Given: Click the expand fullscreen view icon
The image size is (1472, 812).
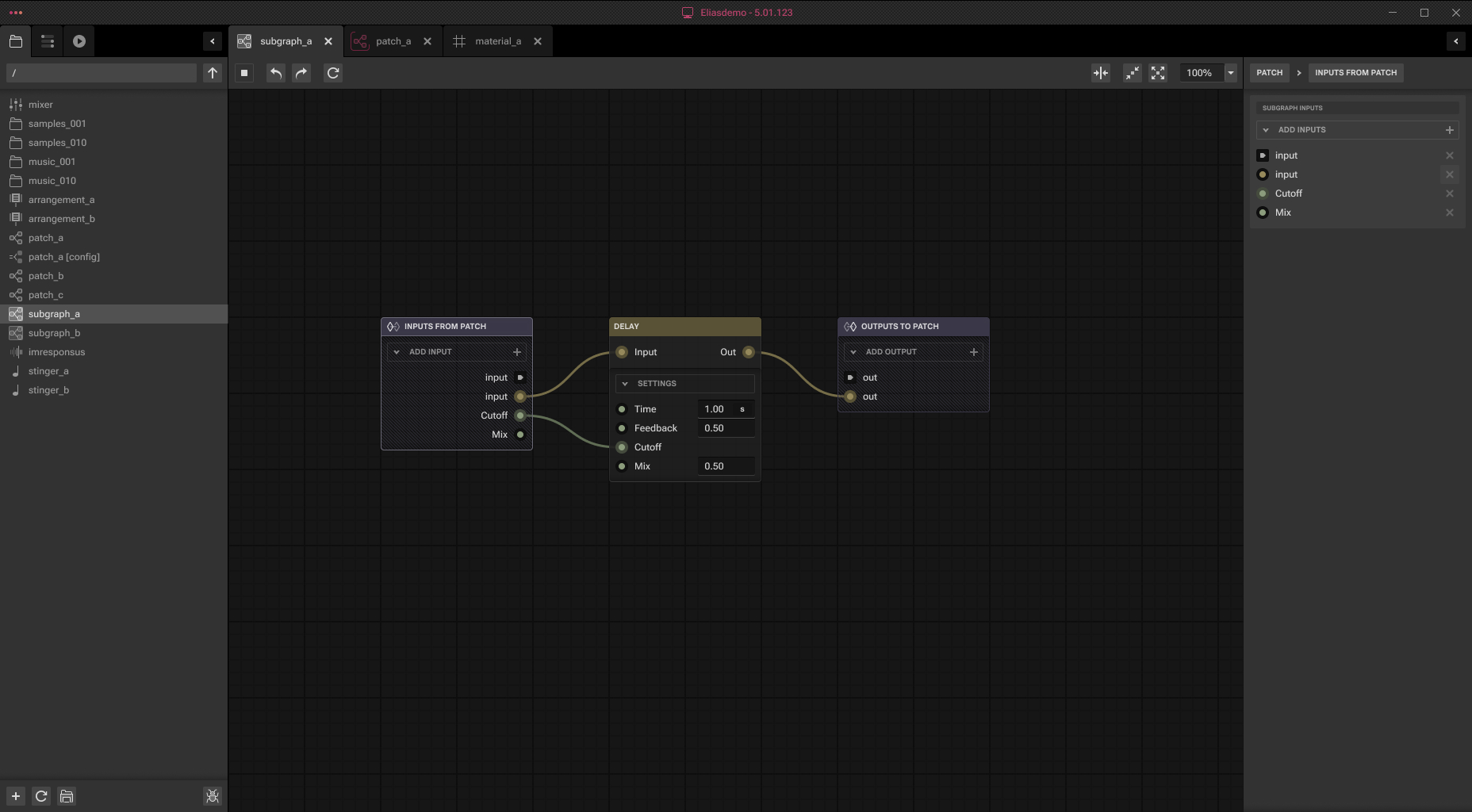Looking at the screenshot, I should 1158,73.
